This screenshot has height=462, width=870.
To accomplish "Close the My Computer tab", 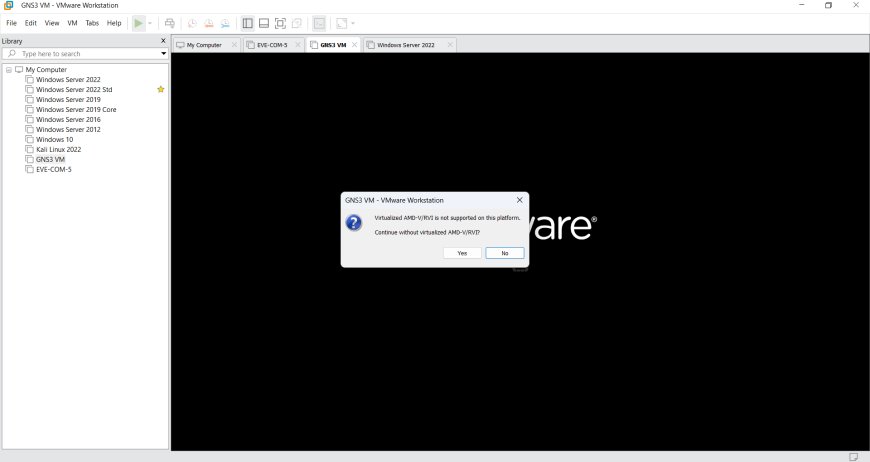I will click(234, 45).
